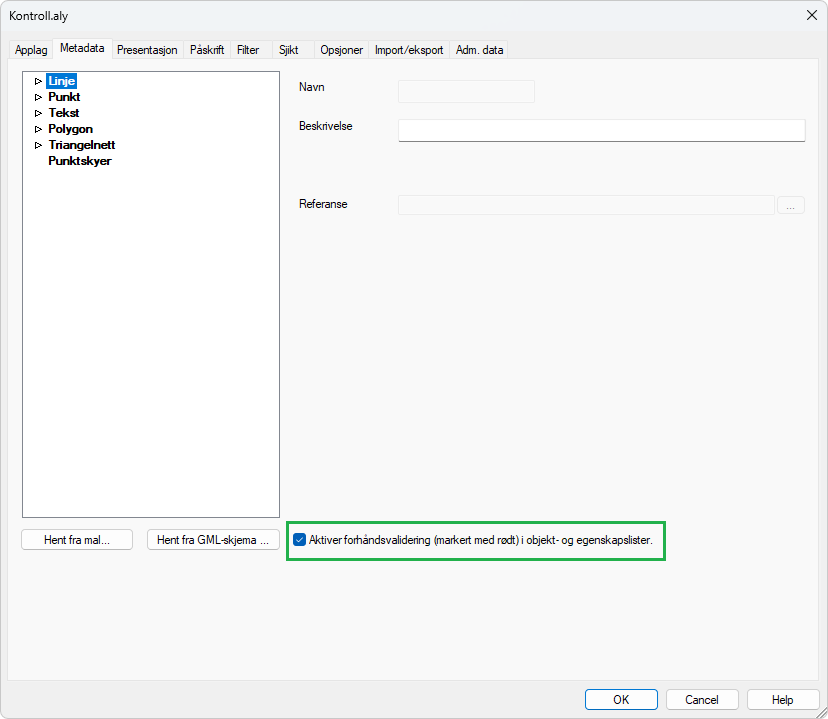The width and height of the screenshot is (828, 719).
Task: Expand the Linje tree node
Action: (38, 81)
